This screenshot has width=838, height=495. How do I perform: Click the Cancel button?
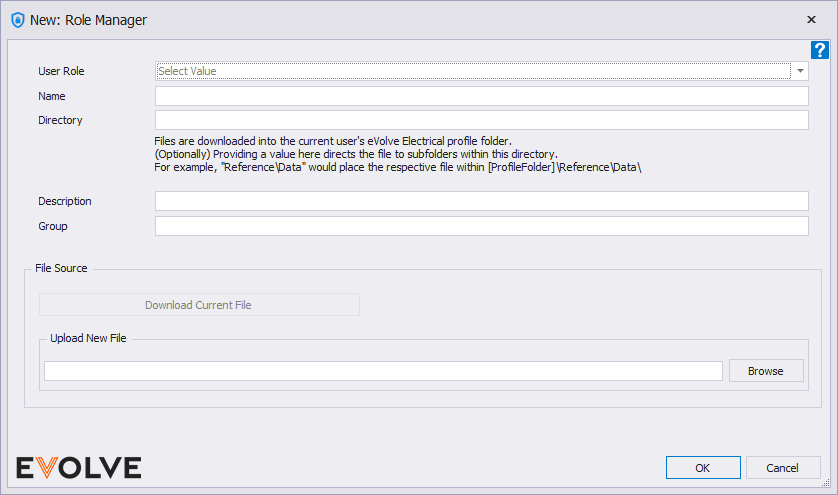coord(782,468)
